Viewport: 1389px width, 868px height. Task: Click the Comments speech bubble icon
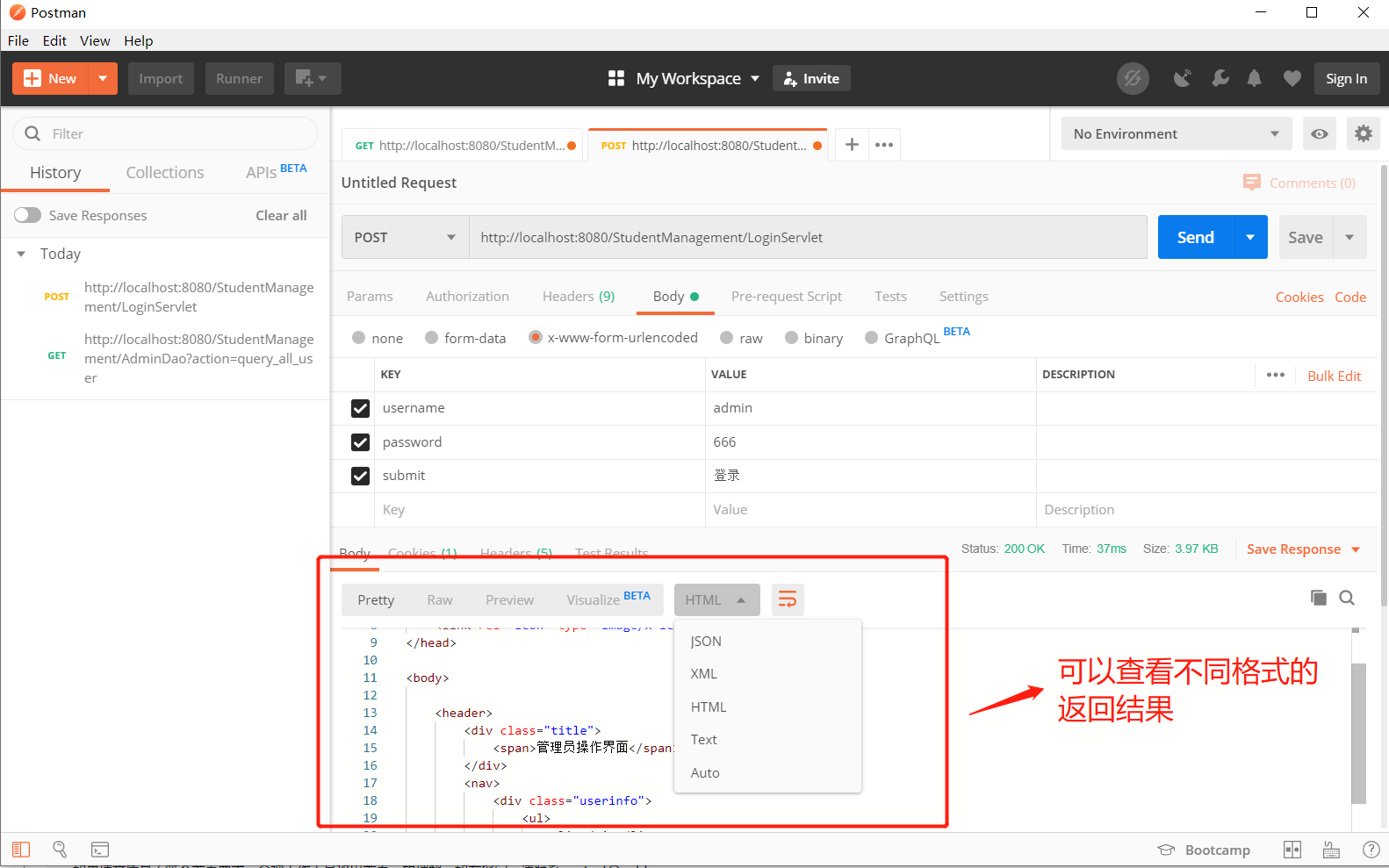pyautogui.click(x=1252, y=182)
